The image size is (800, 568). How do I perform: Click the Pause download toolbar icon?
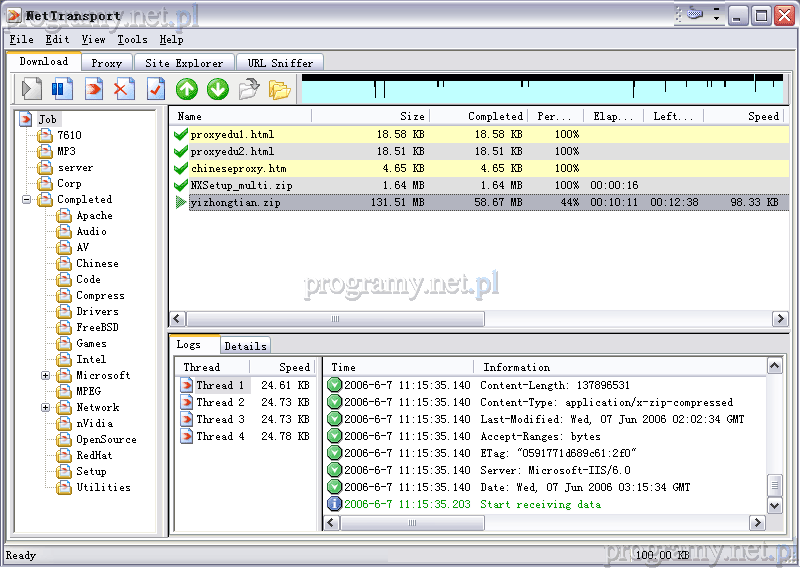click(62, 90)
